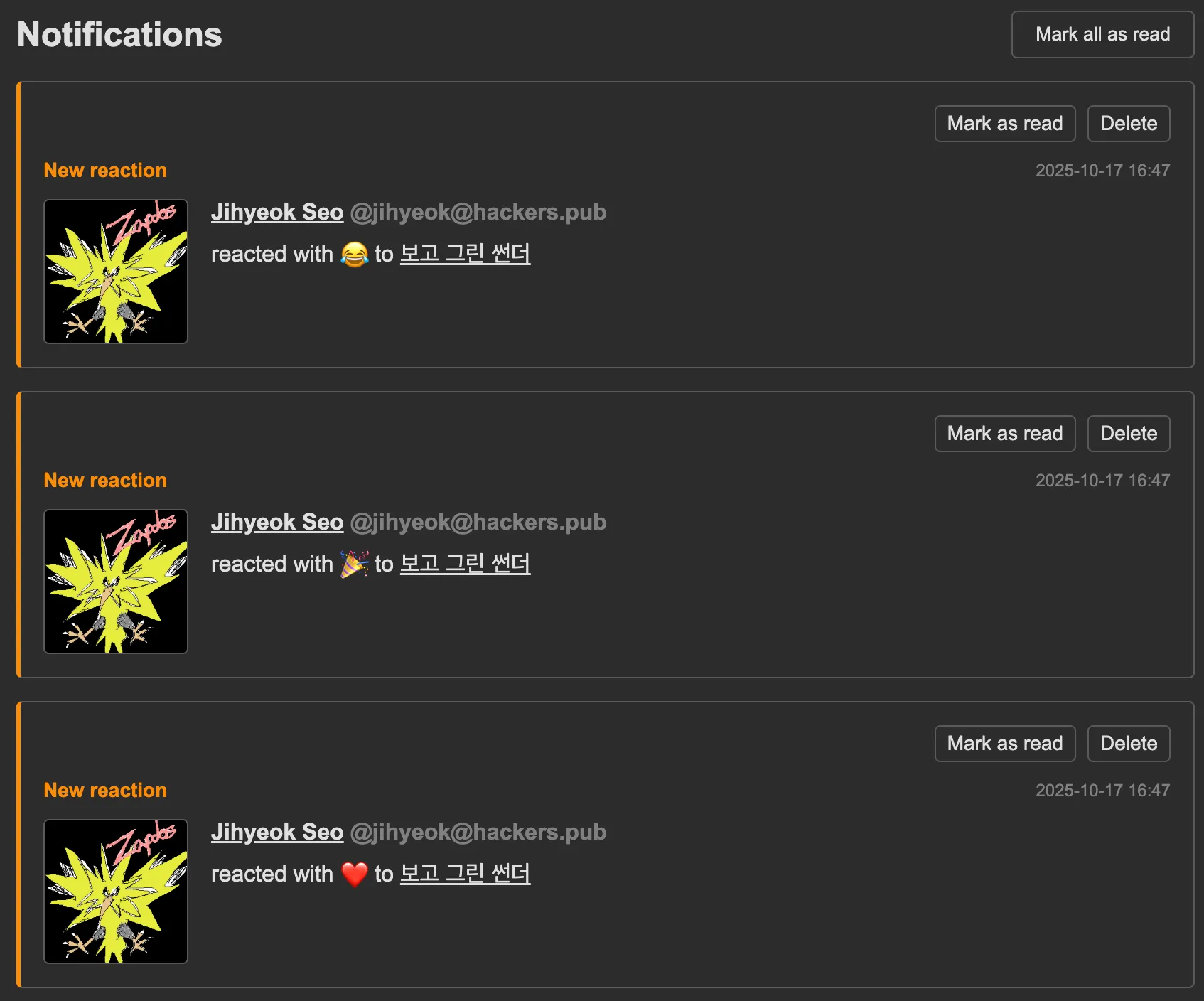Open the 보고 그린 썬더 post link beside the party popper

point(465,564)
